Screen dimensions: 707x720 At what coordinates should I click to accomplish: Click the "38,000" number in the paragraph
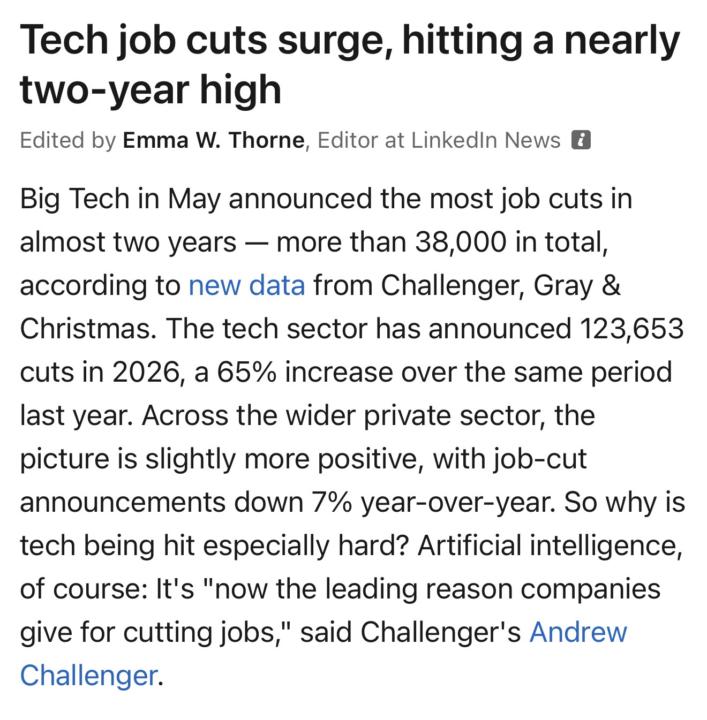460,242
